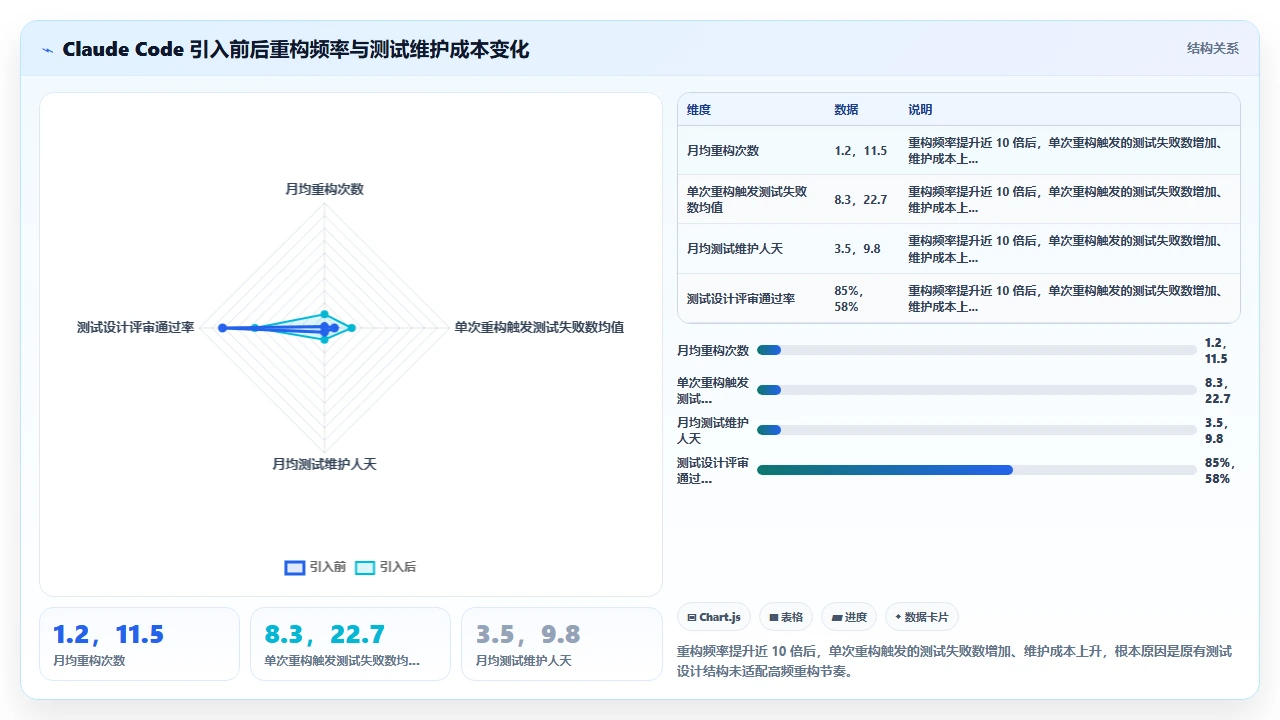This screenshot has width=1280, height=720.
Task: Click the leftmost blue radar data point
Action: point(223,328)
